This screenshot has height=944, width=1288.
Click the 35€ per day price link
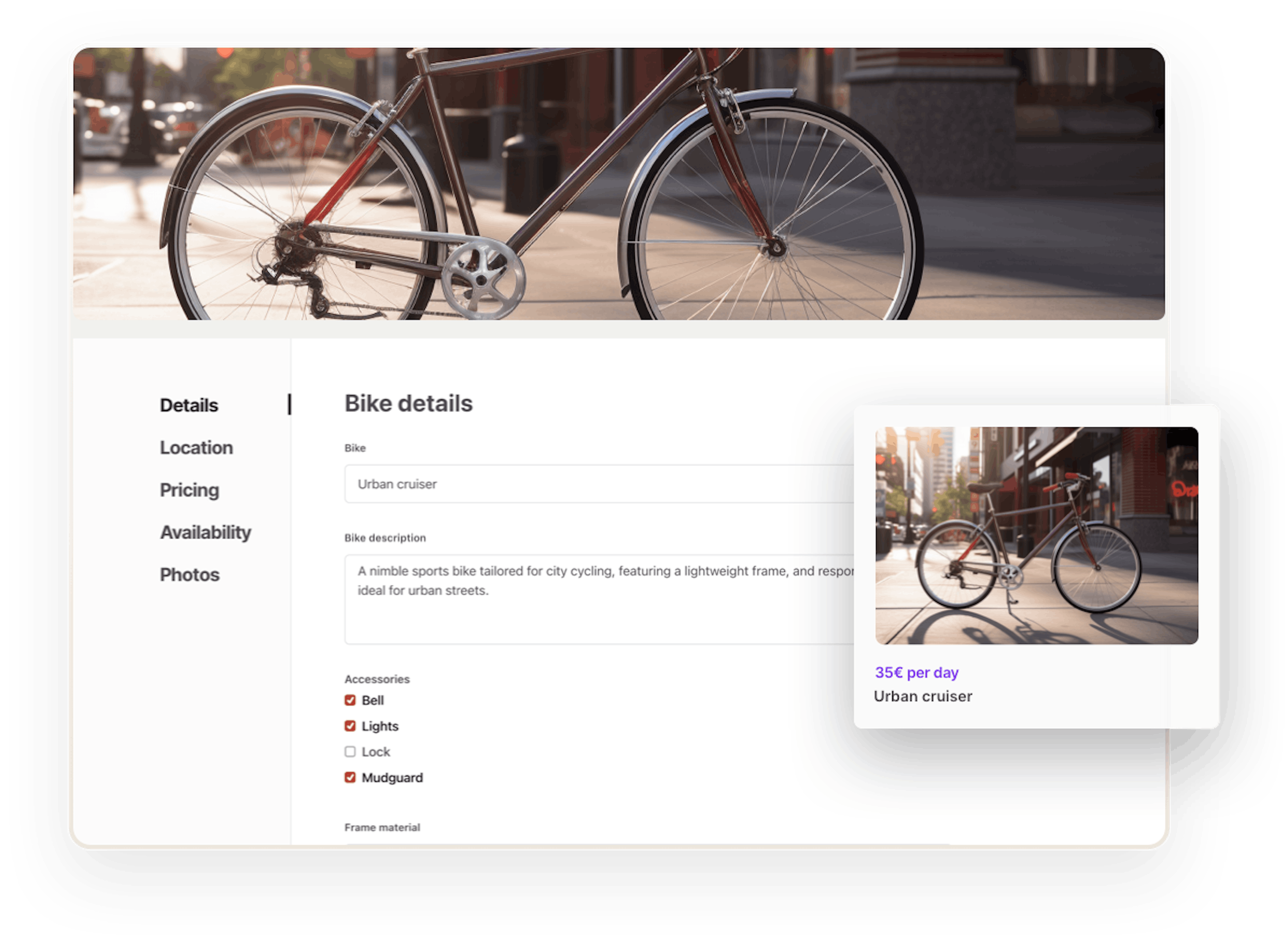[917, 673]
